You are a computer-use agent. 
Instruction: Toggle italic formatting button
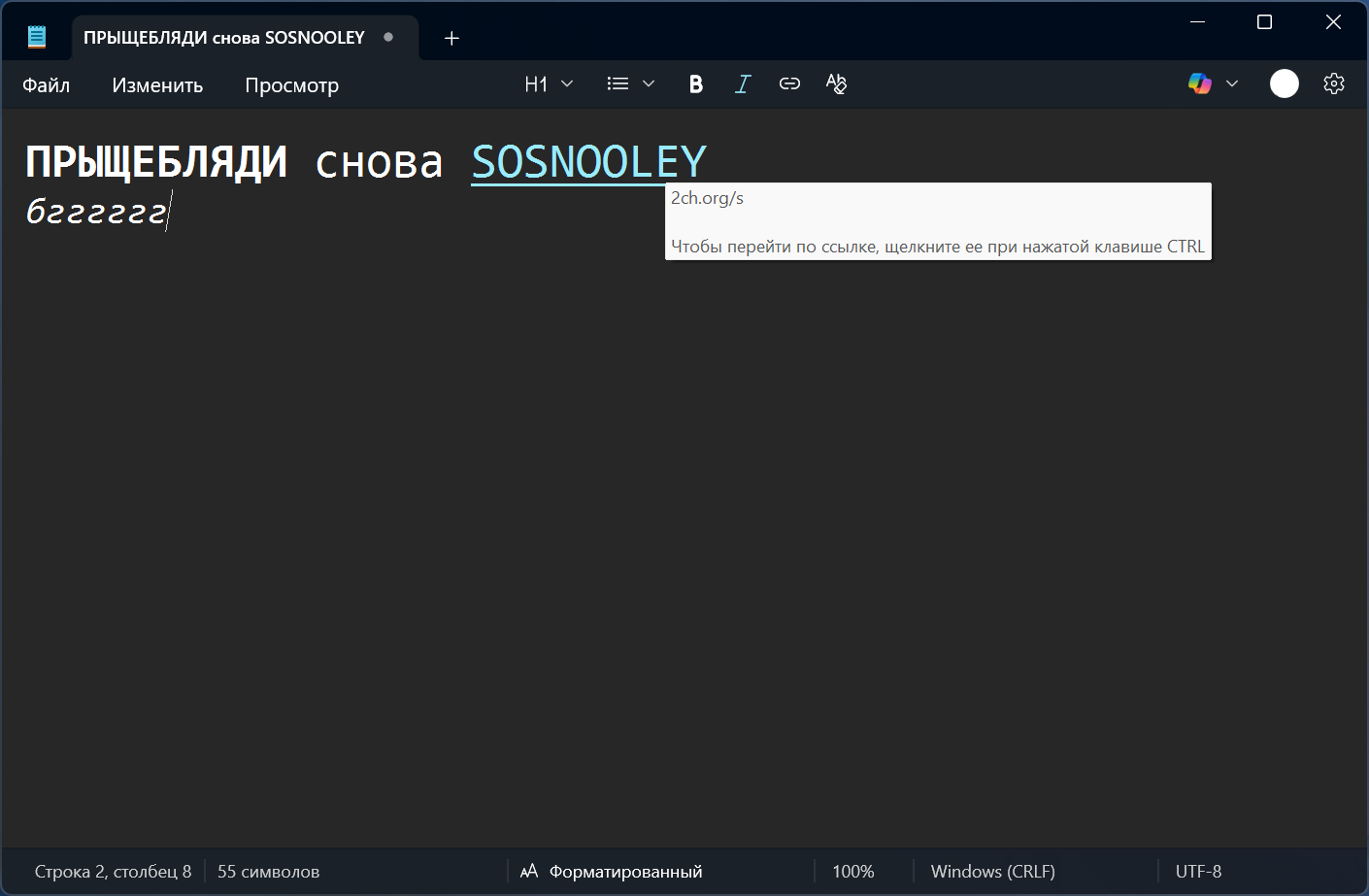tap(743, 84)
